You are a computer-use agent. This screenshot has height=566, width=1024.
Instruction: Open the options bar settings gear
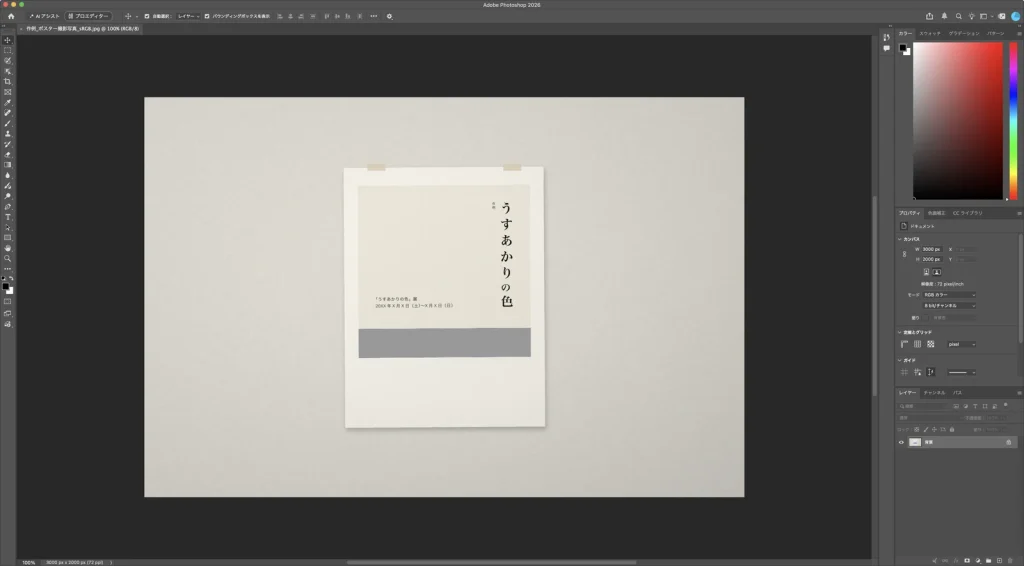click(390, 16)
